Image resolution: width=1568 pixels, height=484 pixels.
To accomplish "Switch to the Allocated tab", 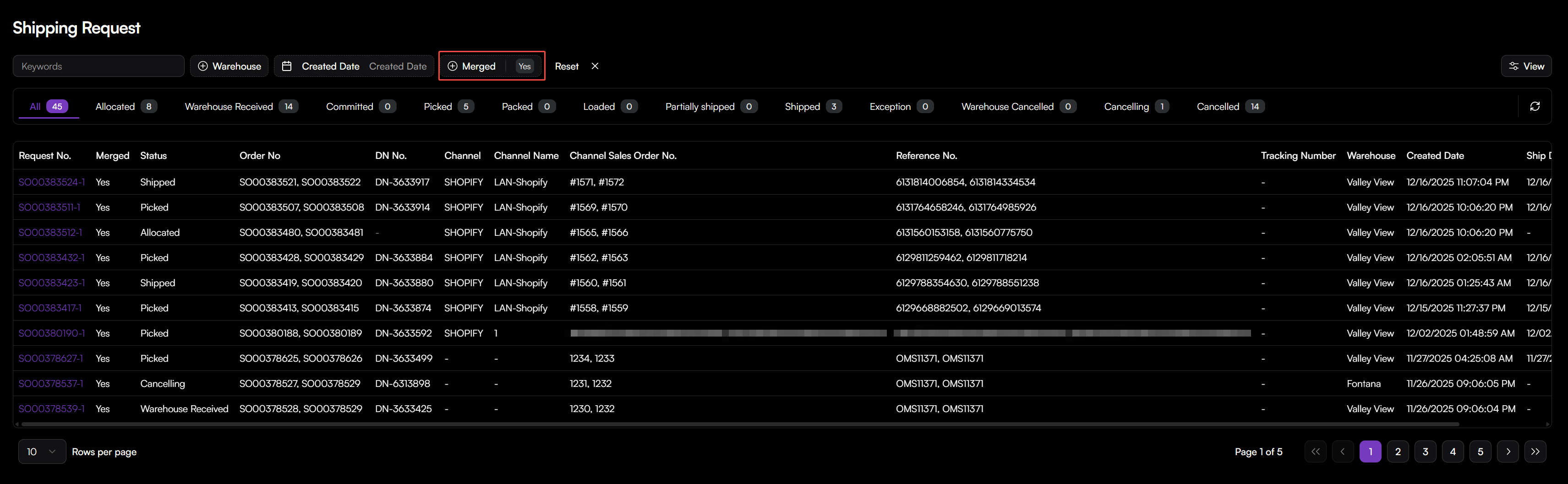I will (126, 107).
